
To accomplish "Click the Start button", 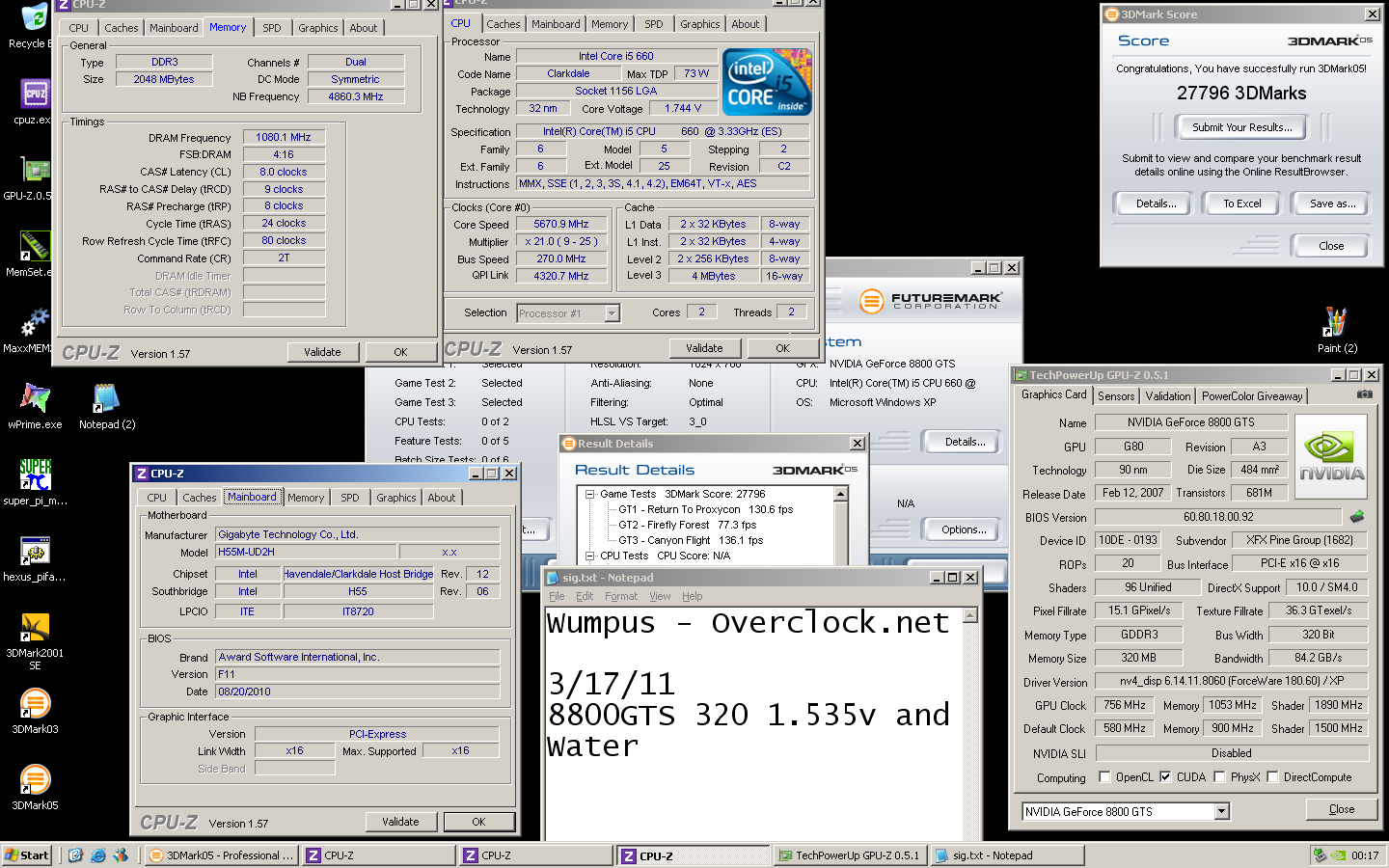I will tap(27, 855).
